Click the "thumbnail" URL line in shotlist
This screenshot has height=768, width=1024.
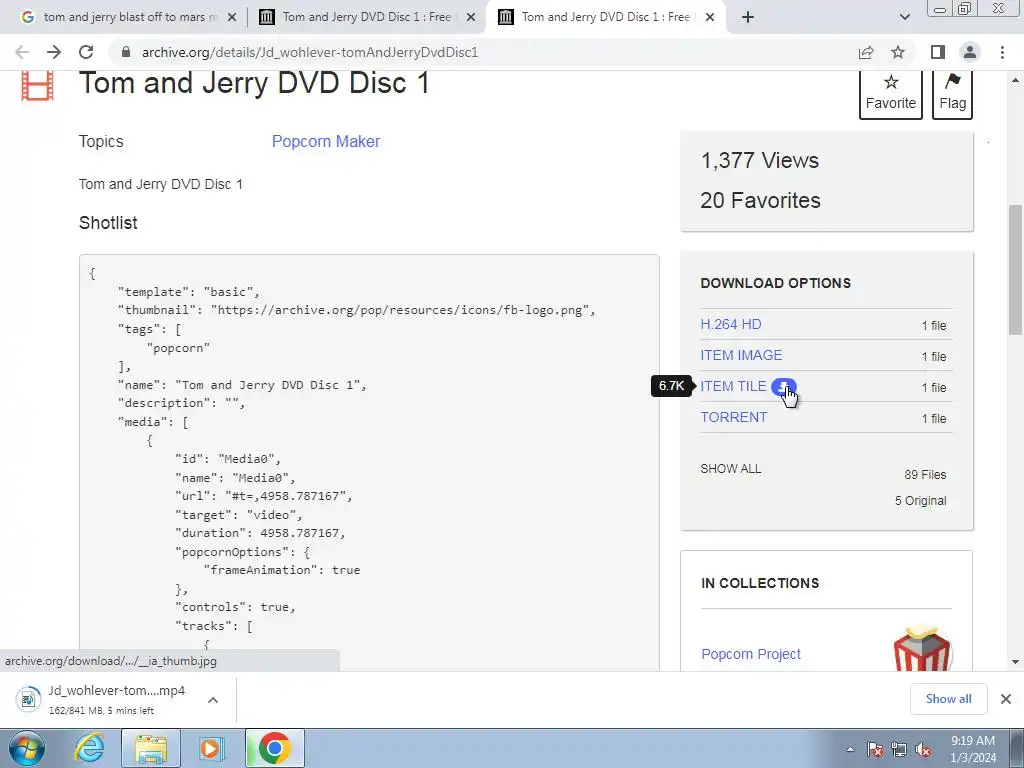(x=357, y=310)
